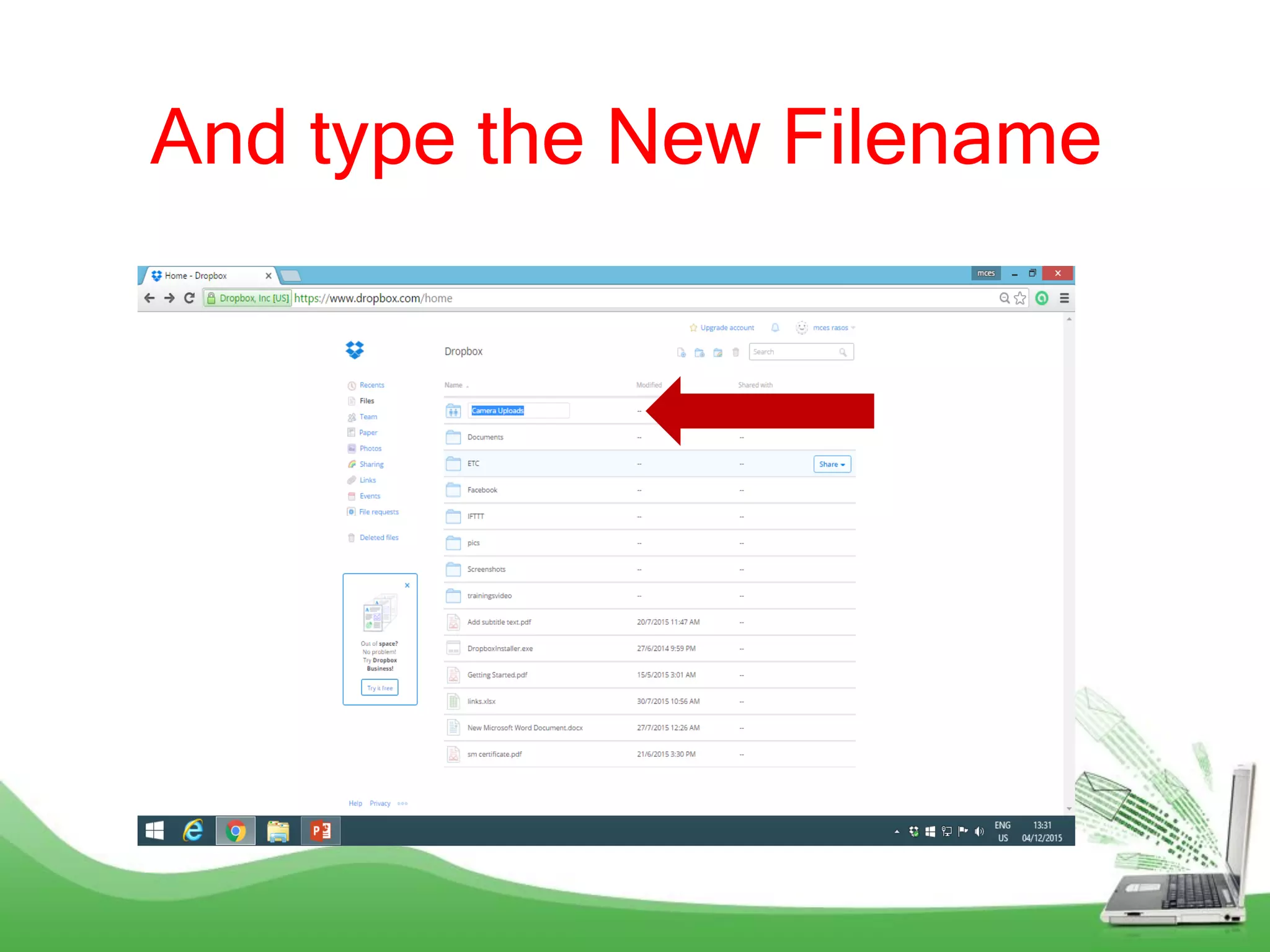Bookmark page with the star icon

coord(1020,298)
